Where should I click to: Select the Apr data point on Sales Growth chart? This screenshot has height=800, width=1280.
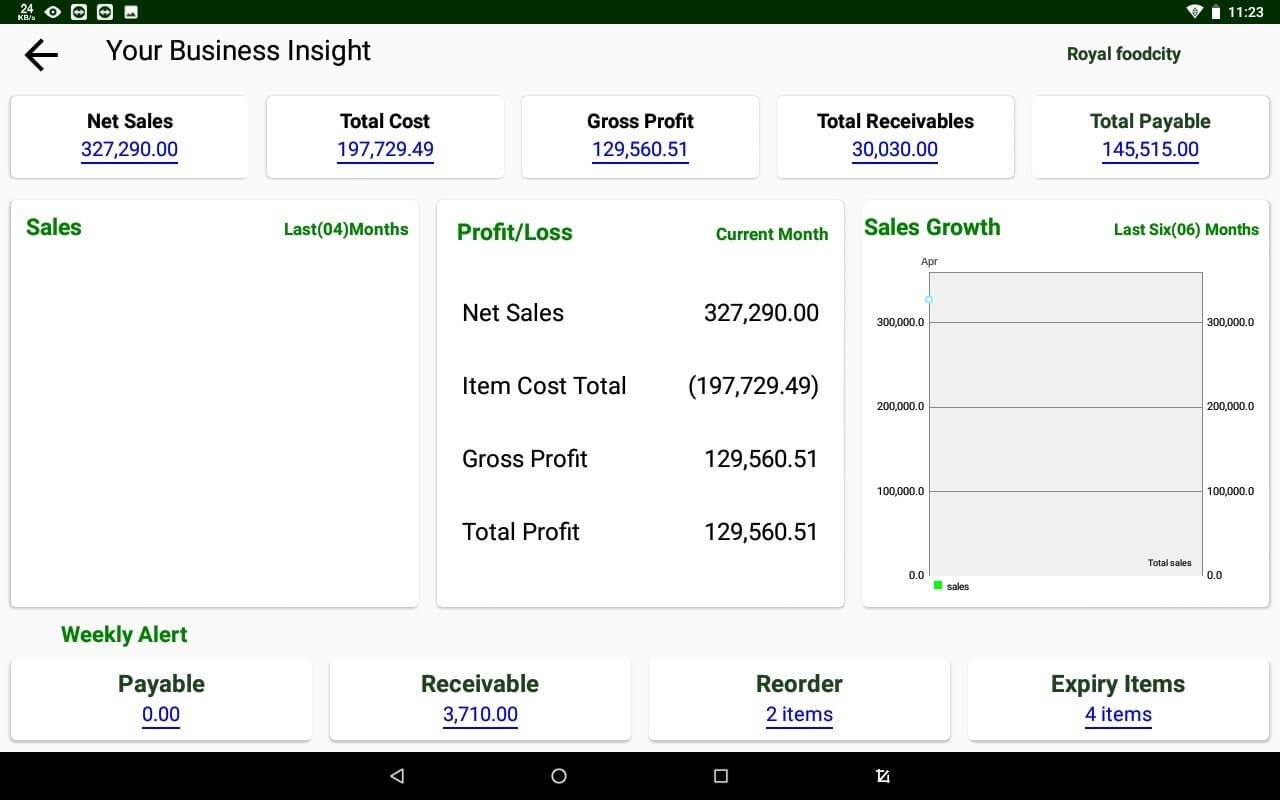pos(929,299)
